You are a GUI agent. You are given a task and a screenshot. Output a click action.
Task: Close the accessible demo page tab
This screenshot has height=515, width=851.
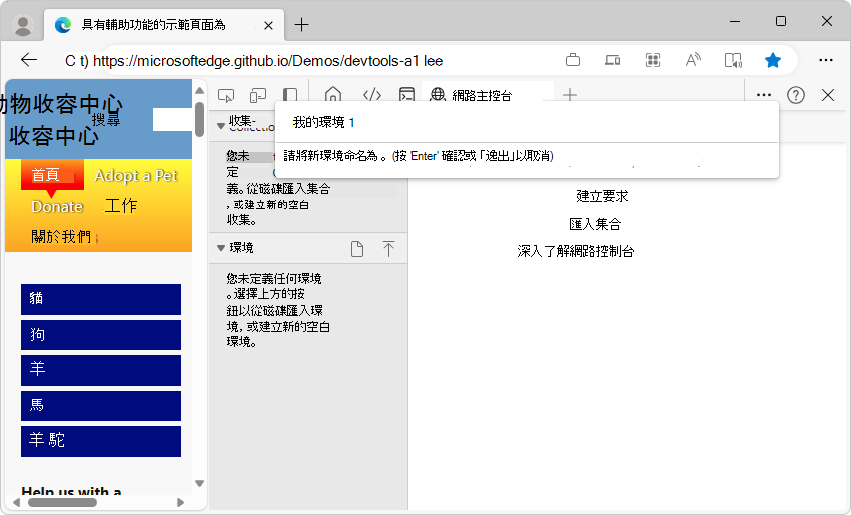click(x=268, y=25)
